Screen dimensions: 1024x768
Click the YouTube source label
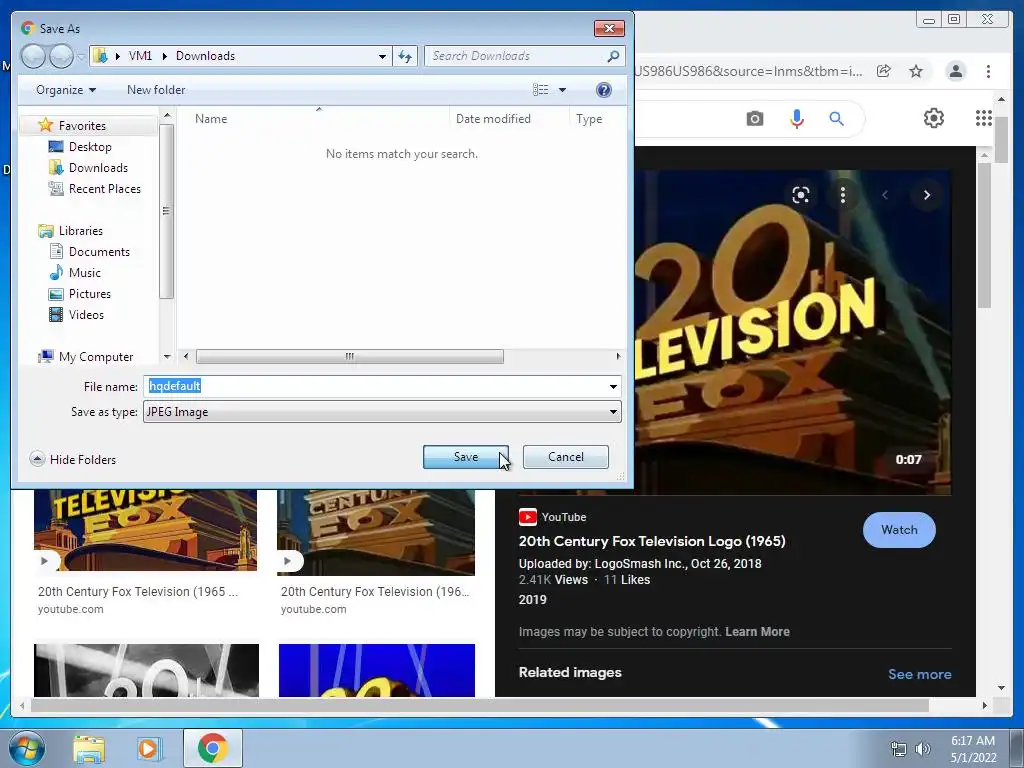(553, 517)
